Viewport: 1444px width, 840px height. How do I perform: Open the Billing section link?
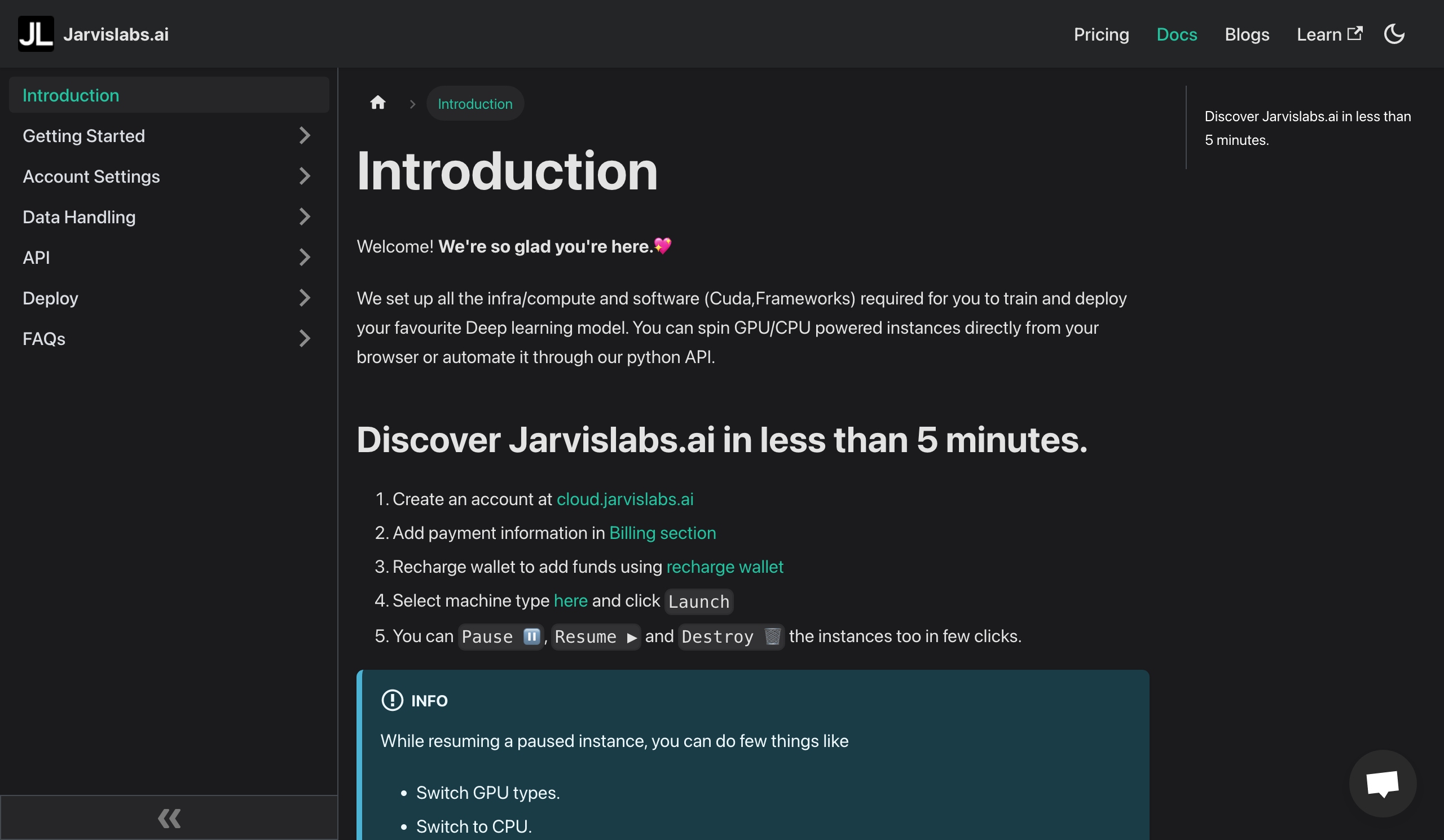pos(662,533)
